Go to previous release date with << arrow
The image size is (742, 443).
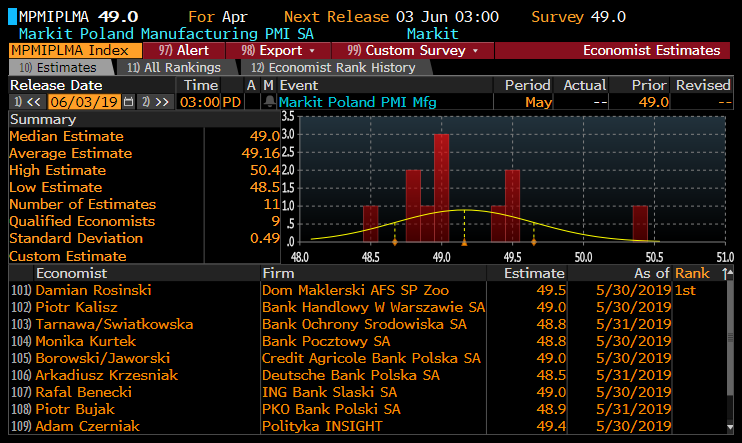(27, 102)
